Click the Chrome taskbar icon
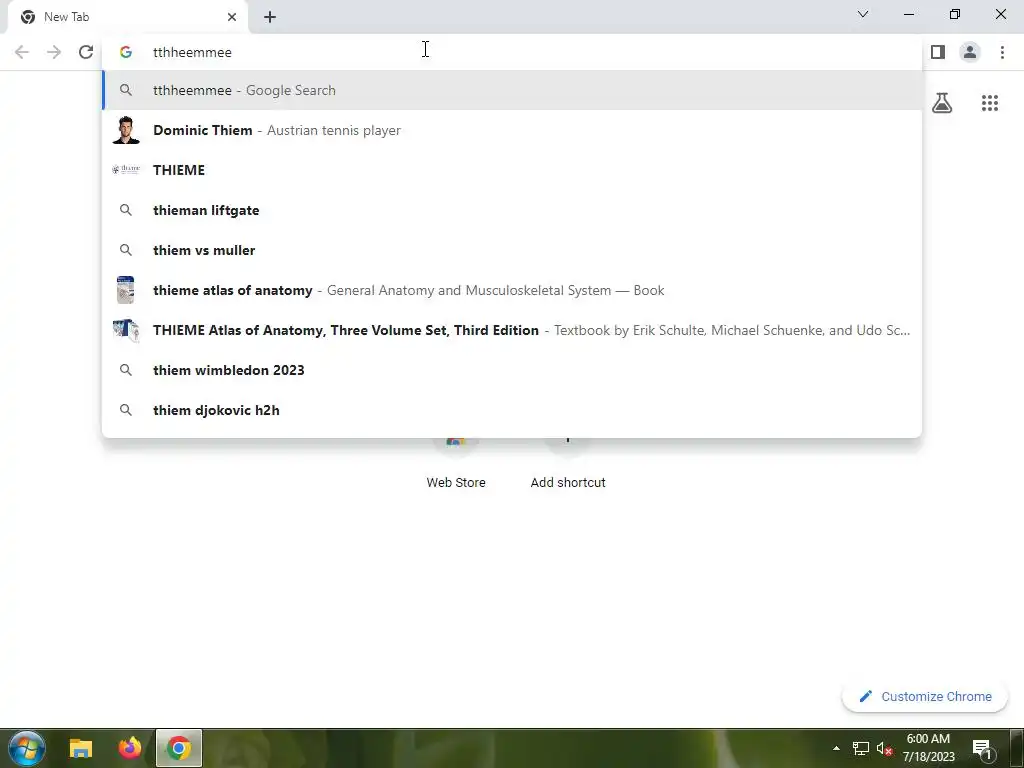The height and width of the screenshot is (768, 1024). 179,748
